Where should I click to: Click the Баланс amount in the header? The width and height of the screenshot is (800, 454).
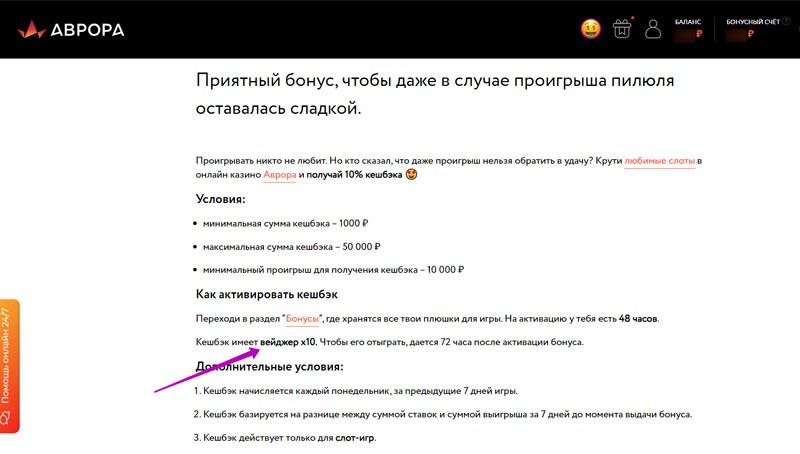(688, 34)
